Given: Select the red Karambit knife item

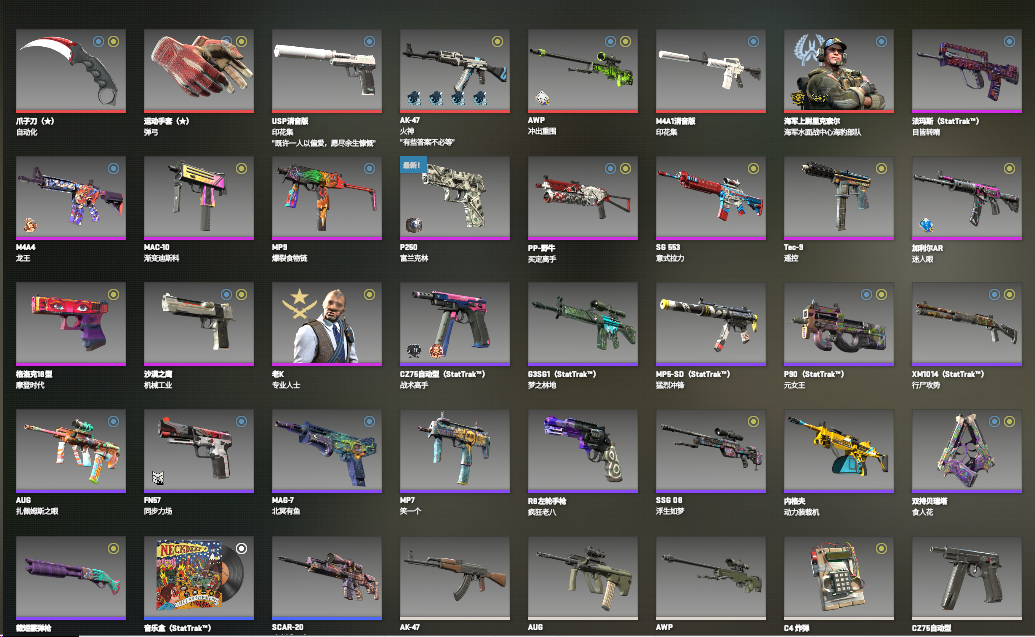Looking at the screenshot, I should tap(71, 71).
